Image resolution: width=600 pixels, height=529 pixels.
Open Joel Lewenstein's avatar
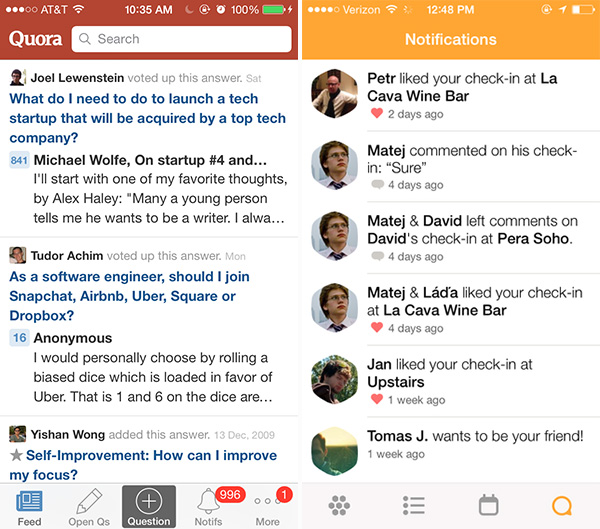click(x=17, y=77)
